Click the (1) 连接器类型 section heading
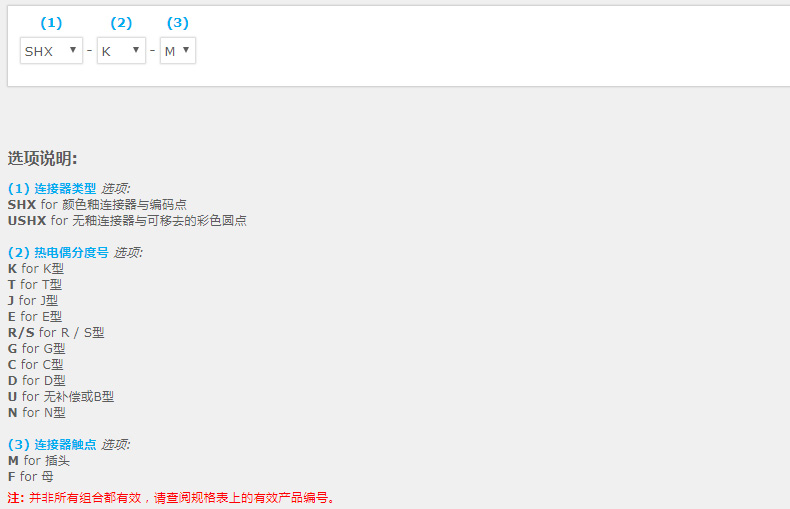 point(52,188)
